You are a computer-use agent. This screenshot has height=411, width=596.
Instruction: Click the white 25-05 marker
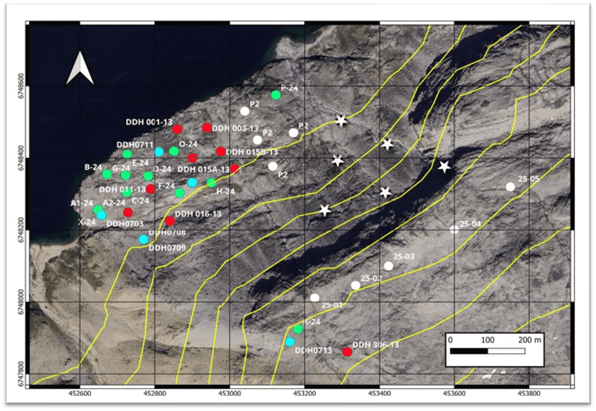pos(510,187)
